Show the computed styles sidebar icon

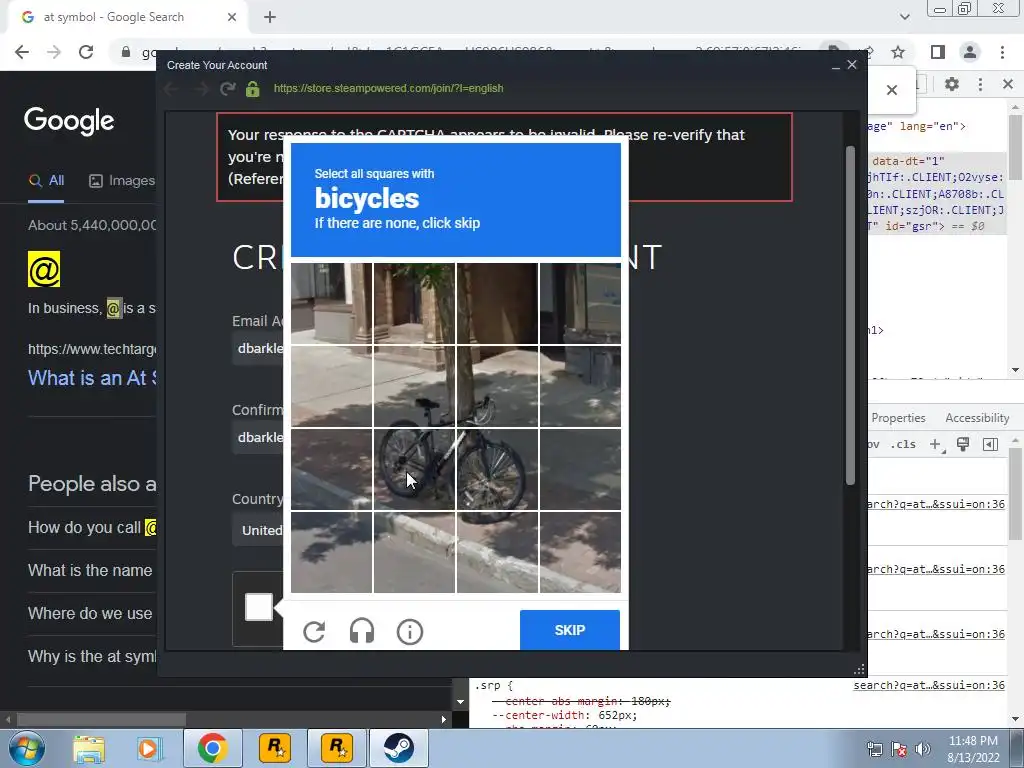(x=990, y=444)
